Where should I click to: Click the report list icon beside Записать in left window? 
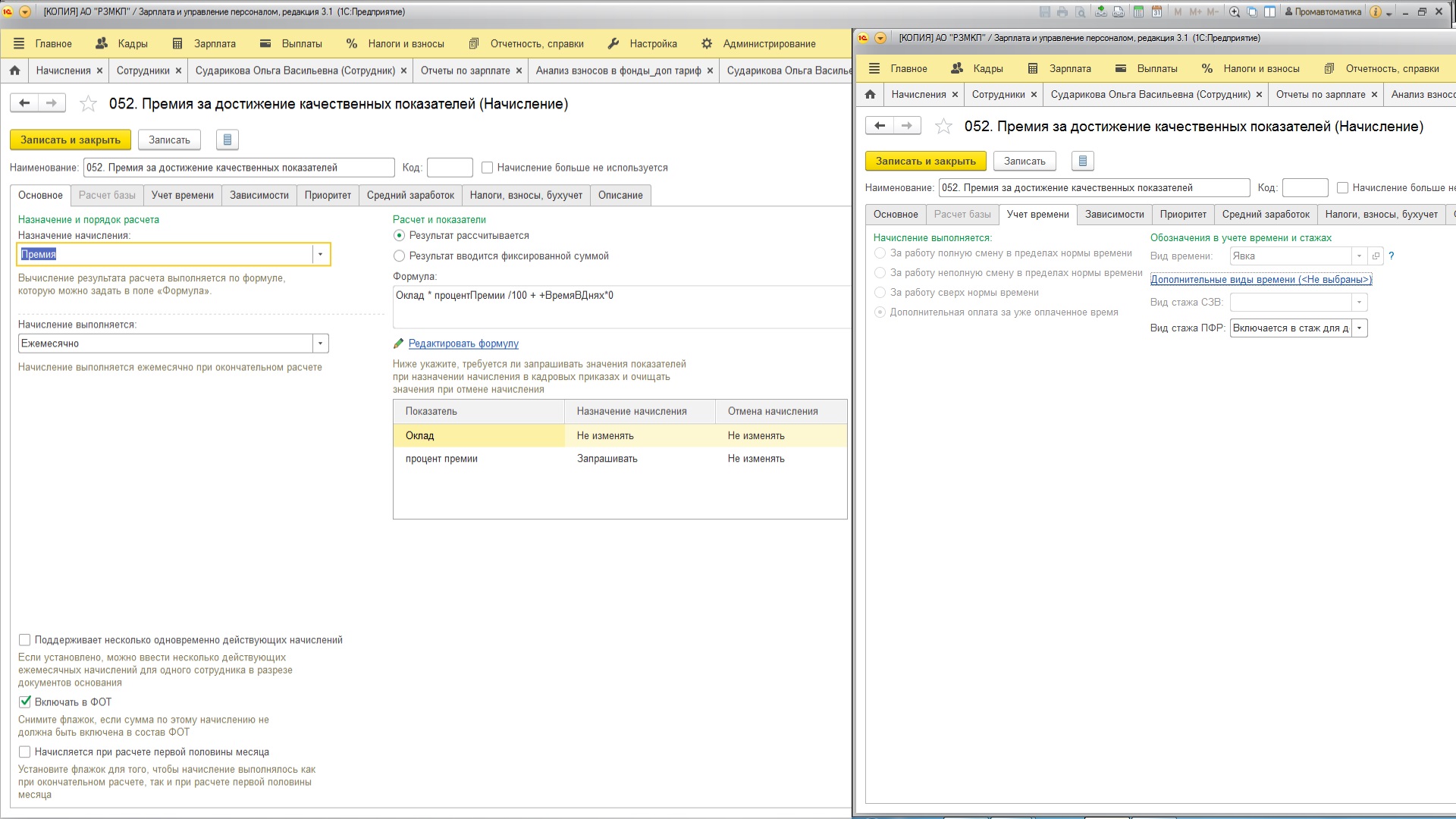pyautogui.click(x=227, y=140)
